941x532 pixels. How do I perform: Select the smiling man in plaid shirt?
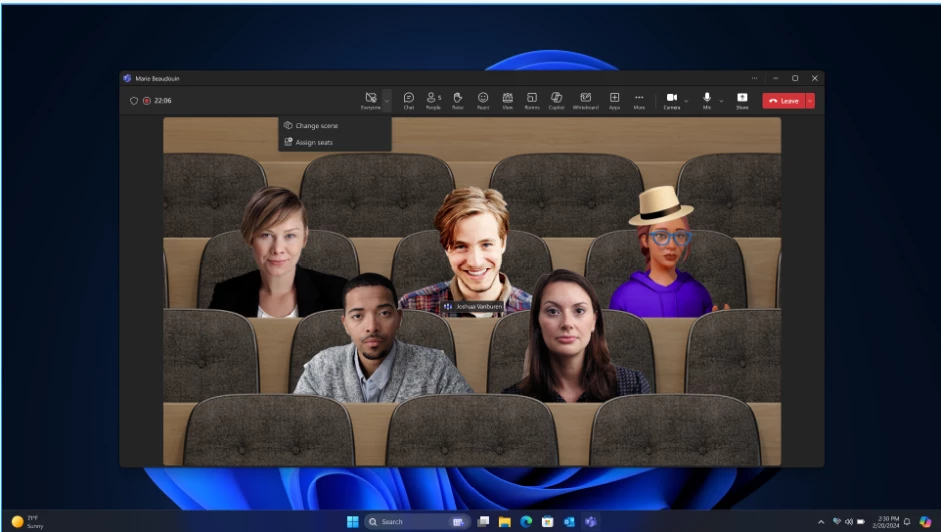point(474,249)
